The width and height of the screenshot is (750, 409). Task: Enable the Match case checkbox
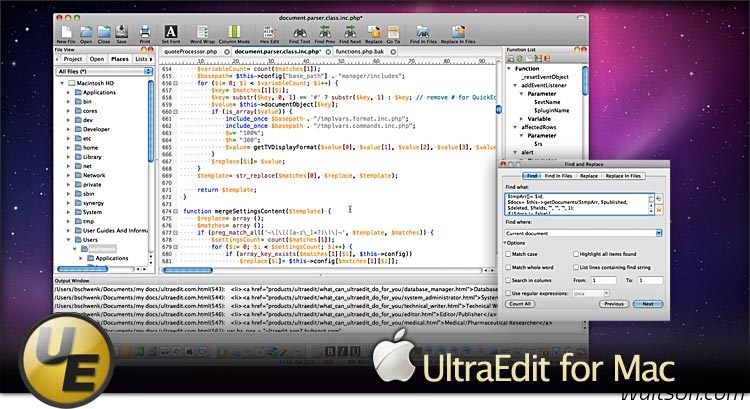point(509,255)
